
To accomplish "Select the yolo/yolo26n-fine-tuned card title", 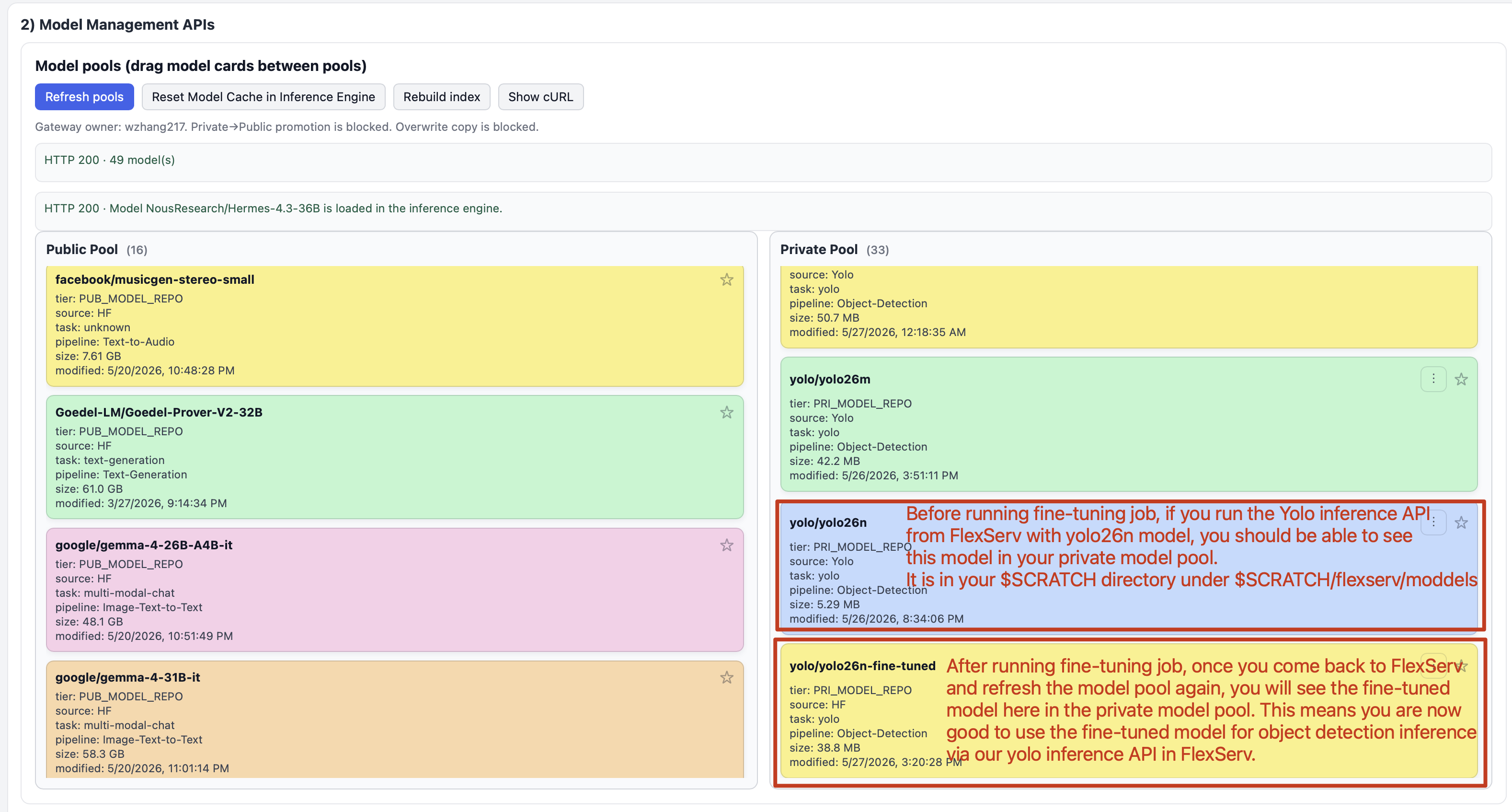I will point(862,666).
